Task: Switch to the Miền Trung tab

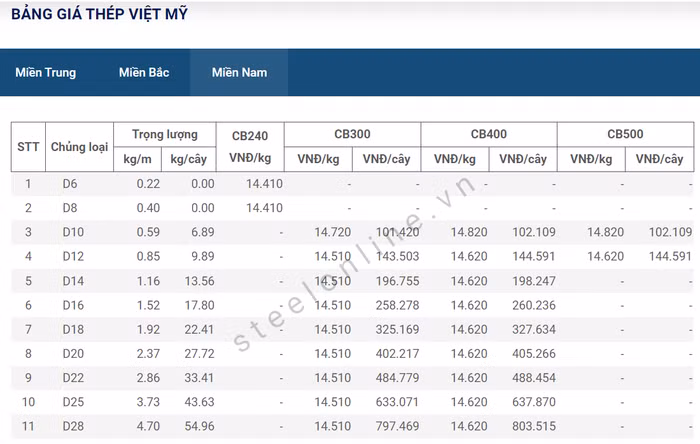Action: (x=45, y=73)
